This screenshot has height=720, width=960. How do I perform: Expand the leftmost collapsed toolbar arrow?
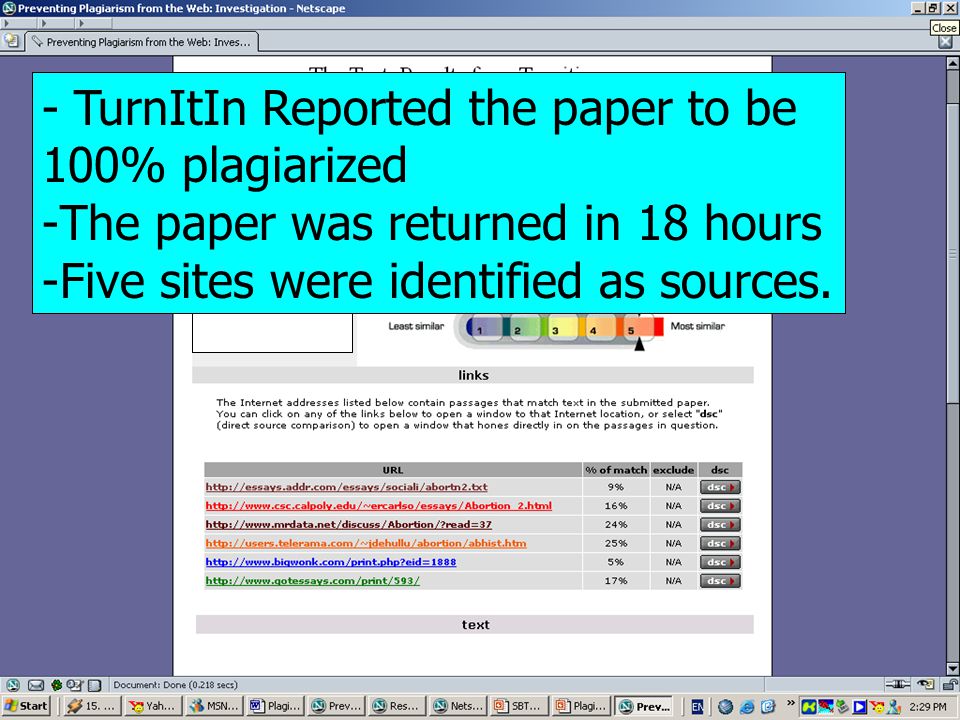(6, 23)
